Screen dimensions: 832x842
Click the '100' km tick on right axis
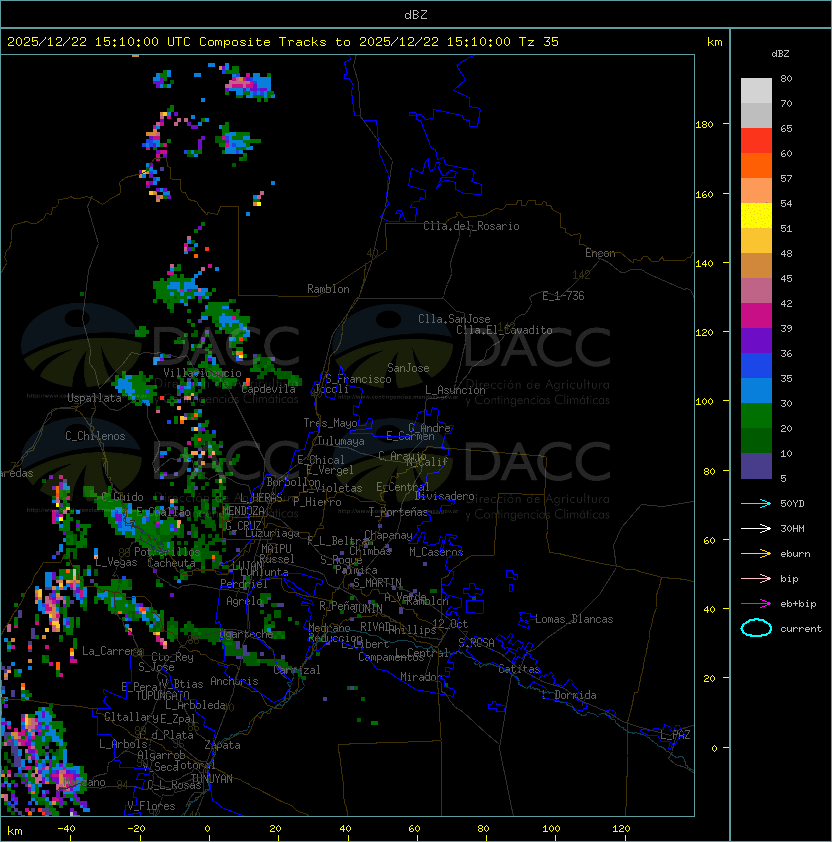tap(704, 402)
